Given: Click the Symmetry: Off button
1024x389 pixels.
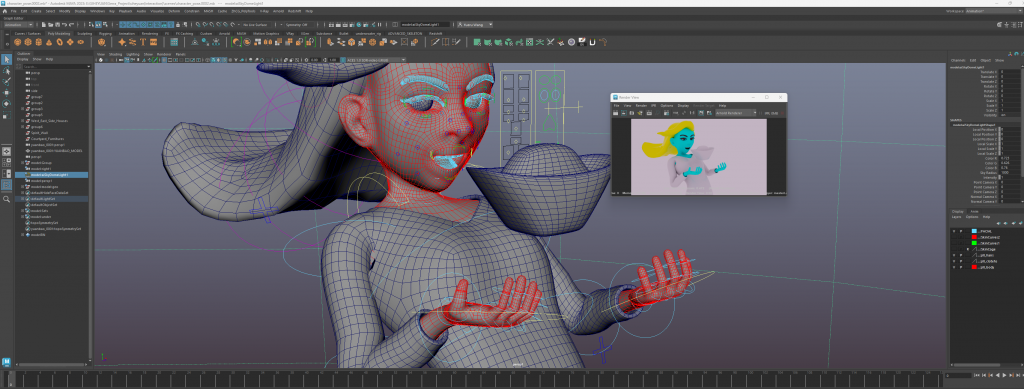Looking at the screenshot, I should pyautogui.click(x=299, y=25).
